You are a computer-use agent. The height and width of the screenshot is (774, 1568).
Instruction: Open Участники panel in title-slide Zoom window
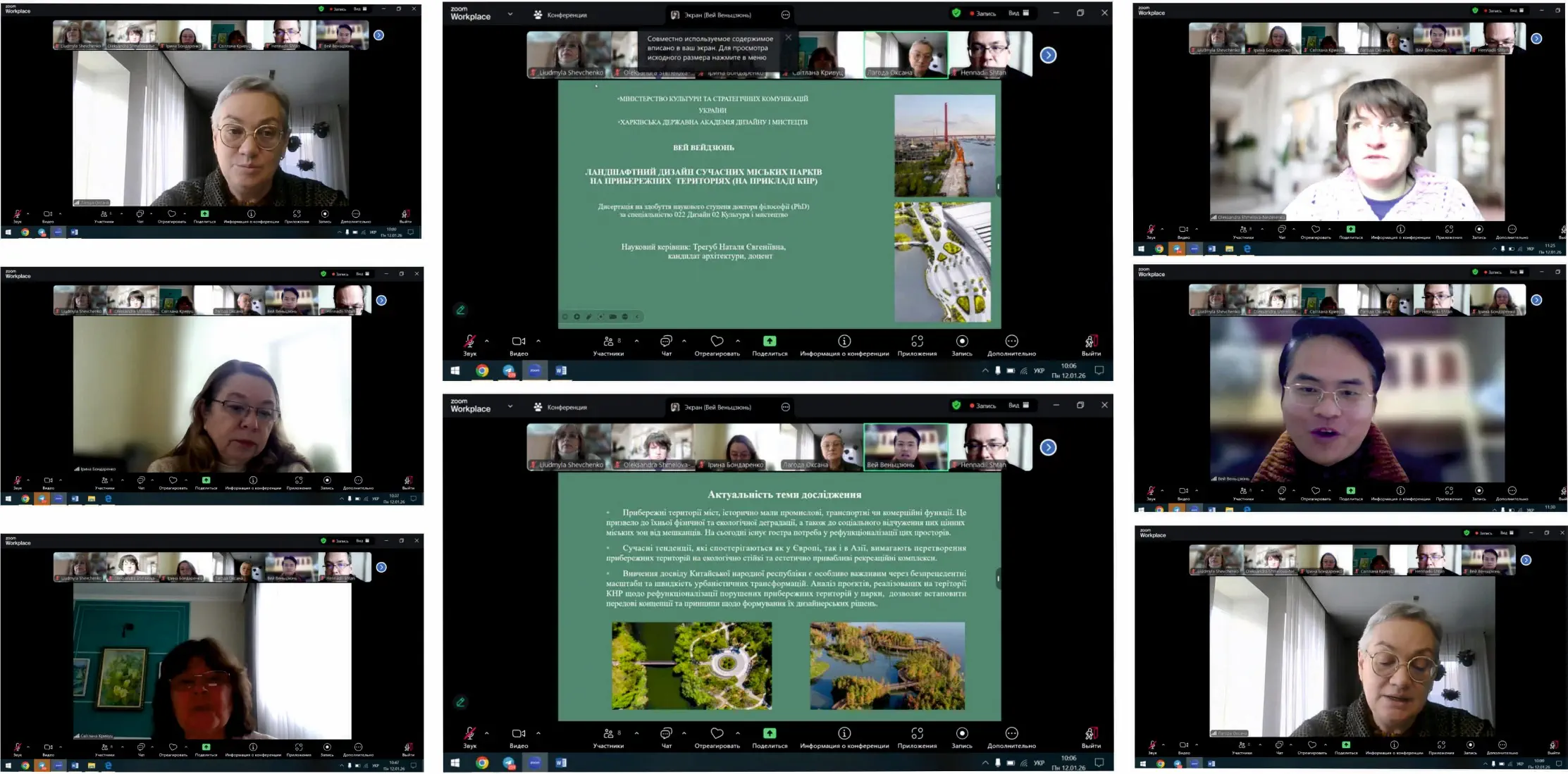click(x=608, y=342)
